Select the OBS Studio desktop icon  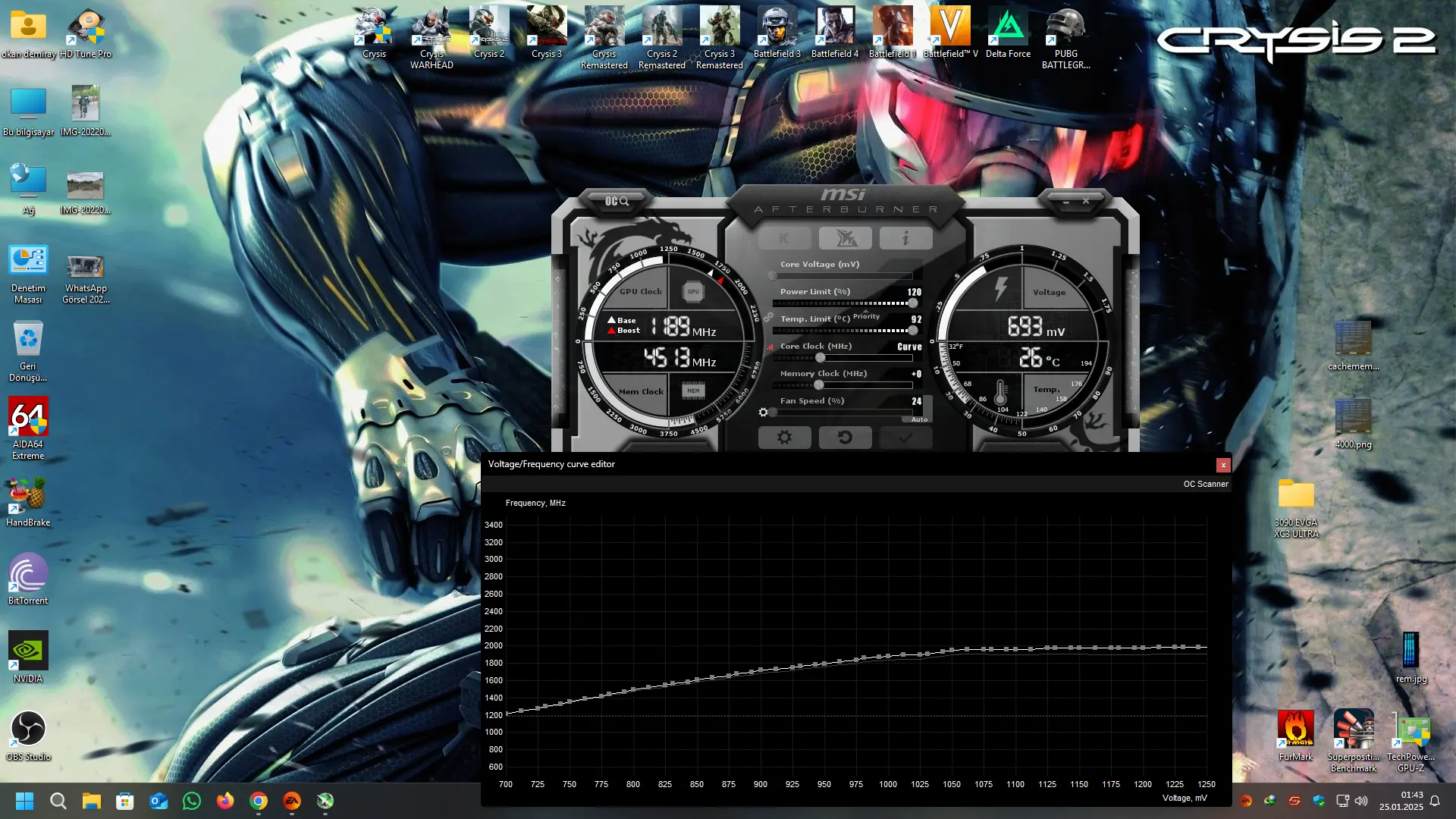pyautogui.click(x=28, y=736)
